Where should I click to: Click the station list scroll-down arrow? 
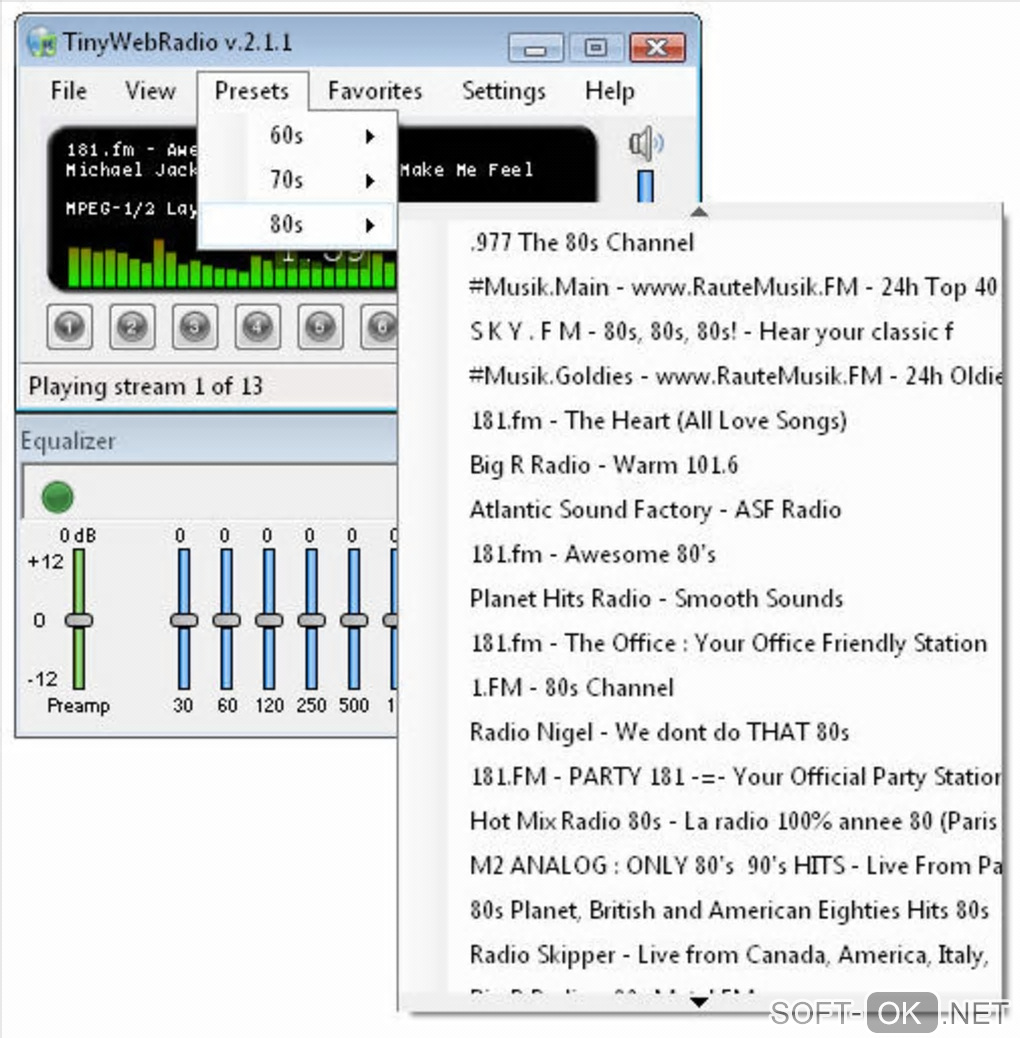pos(699,1002)
